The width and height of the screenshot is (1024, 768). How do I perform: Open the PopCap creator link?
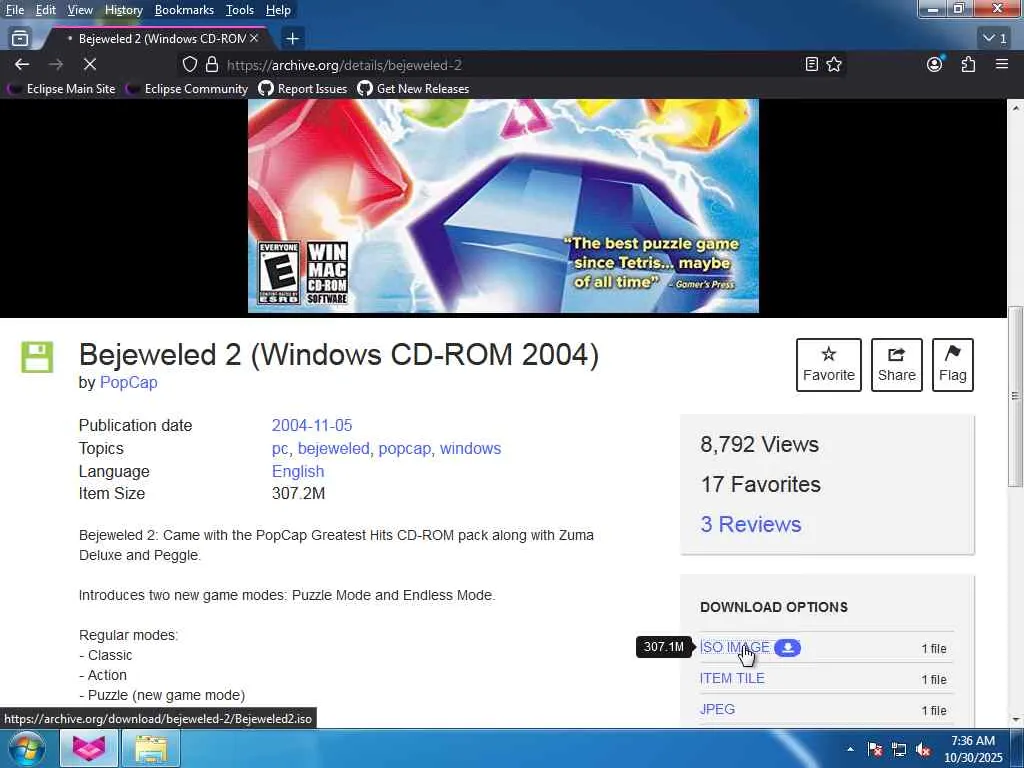[x=129, y=383]
